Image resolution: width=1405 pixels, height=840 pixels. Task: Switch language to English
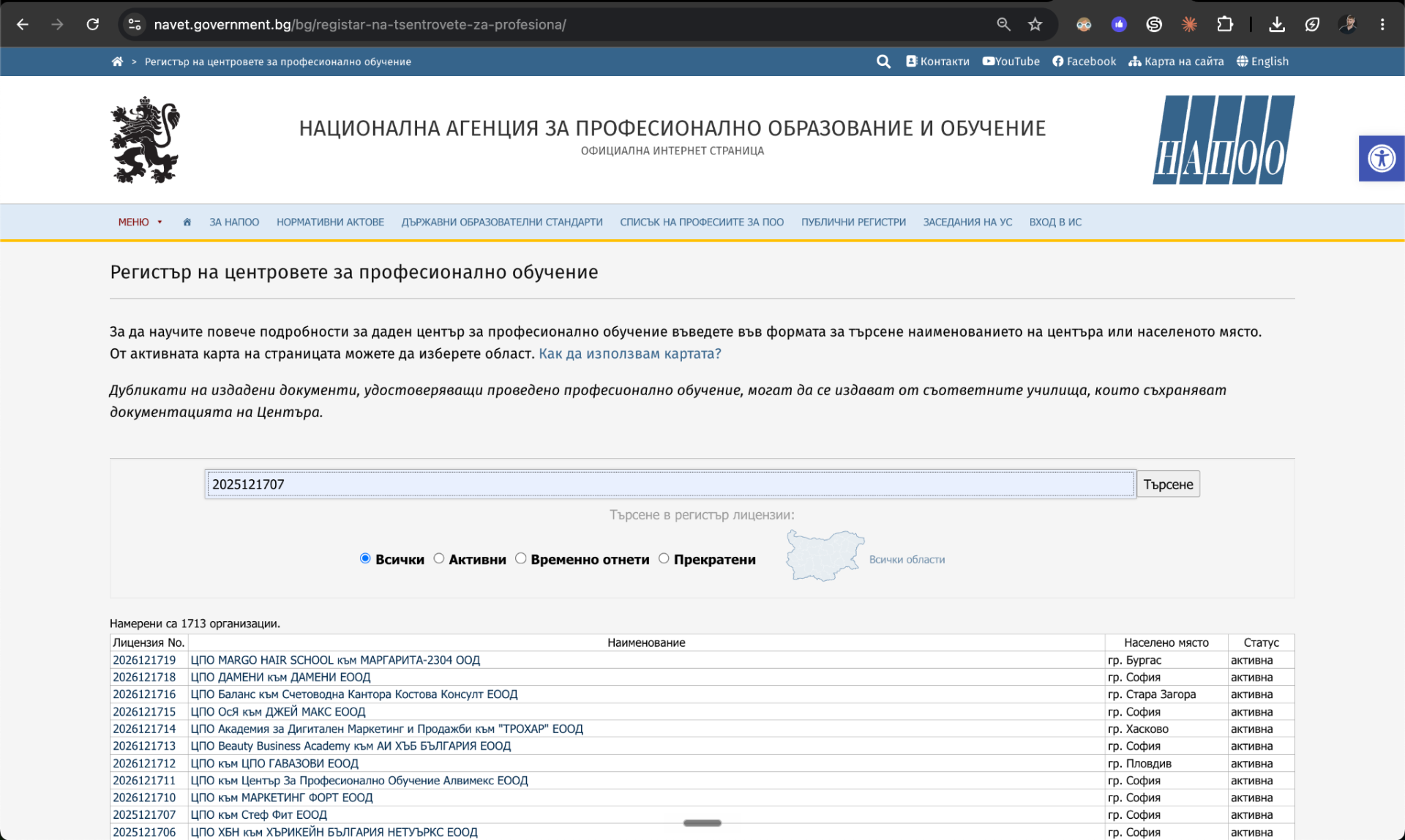tap(1262, 61)
